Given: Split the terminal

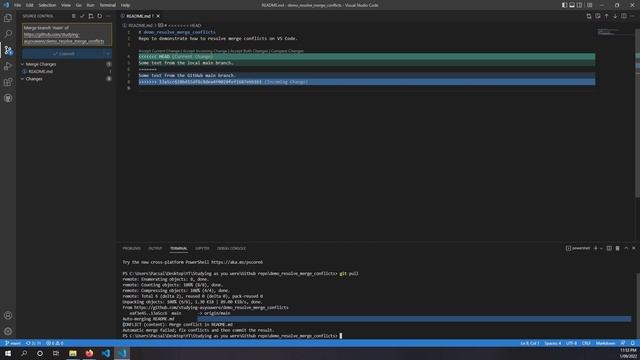Looking at the screenshot, I should pyautogui.click(x=609, y=248).
